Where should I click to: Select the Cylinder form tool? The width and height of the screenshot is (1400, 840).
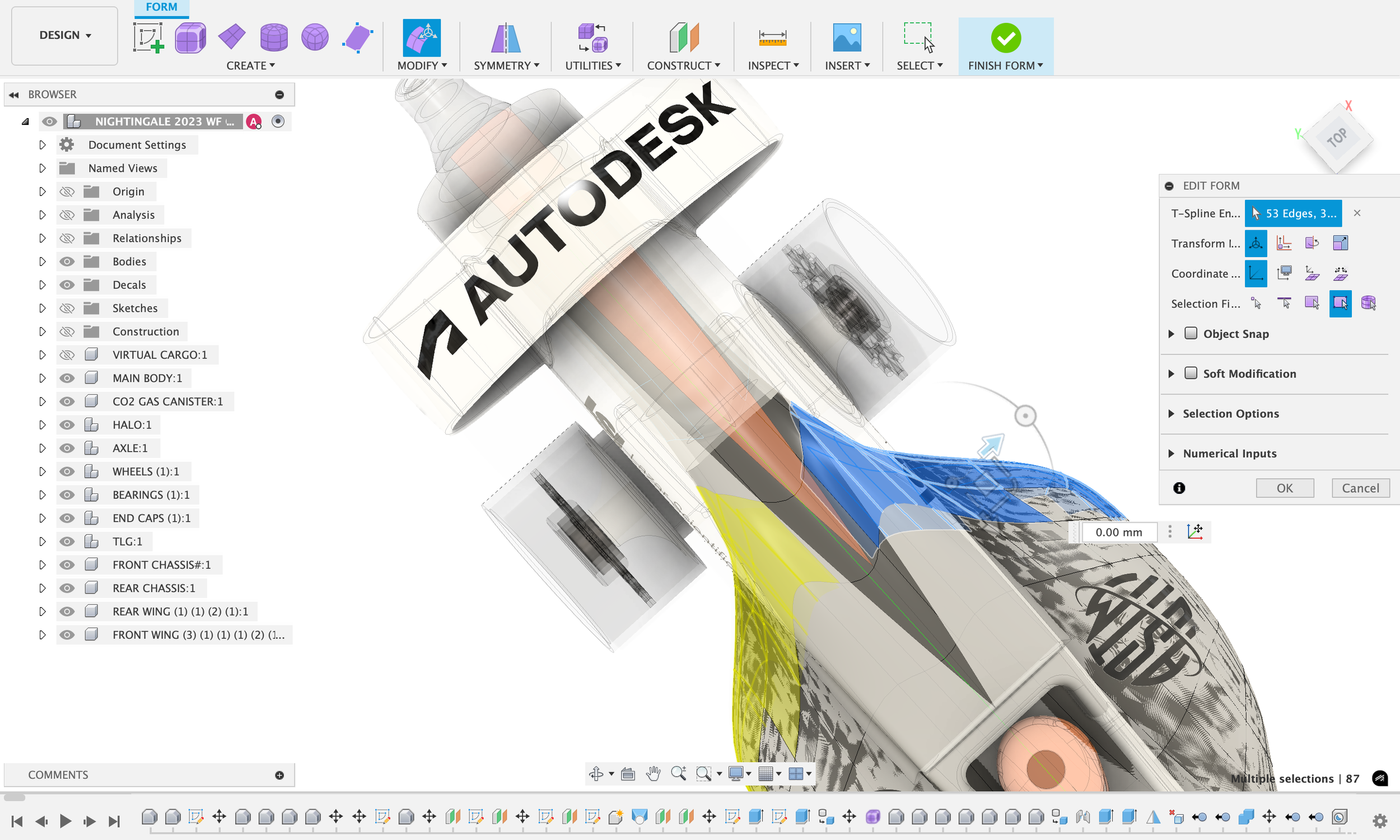click(274, 38)
